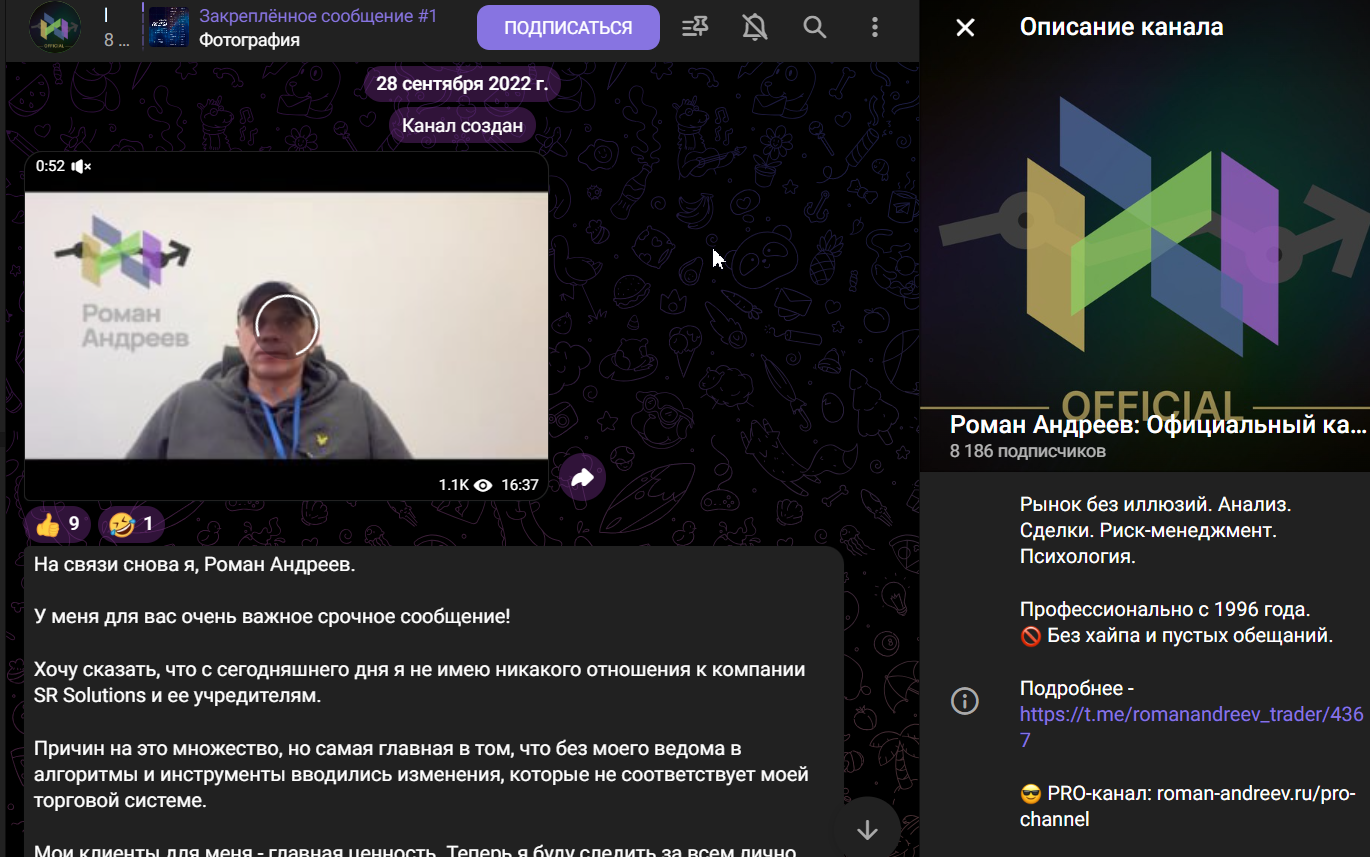The image size is (1370, 857).
Task: Open the t.me/romanandreev_trader/4367 link
Action: 1191,727
